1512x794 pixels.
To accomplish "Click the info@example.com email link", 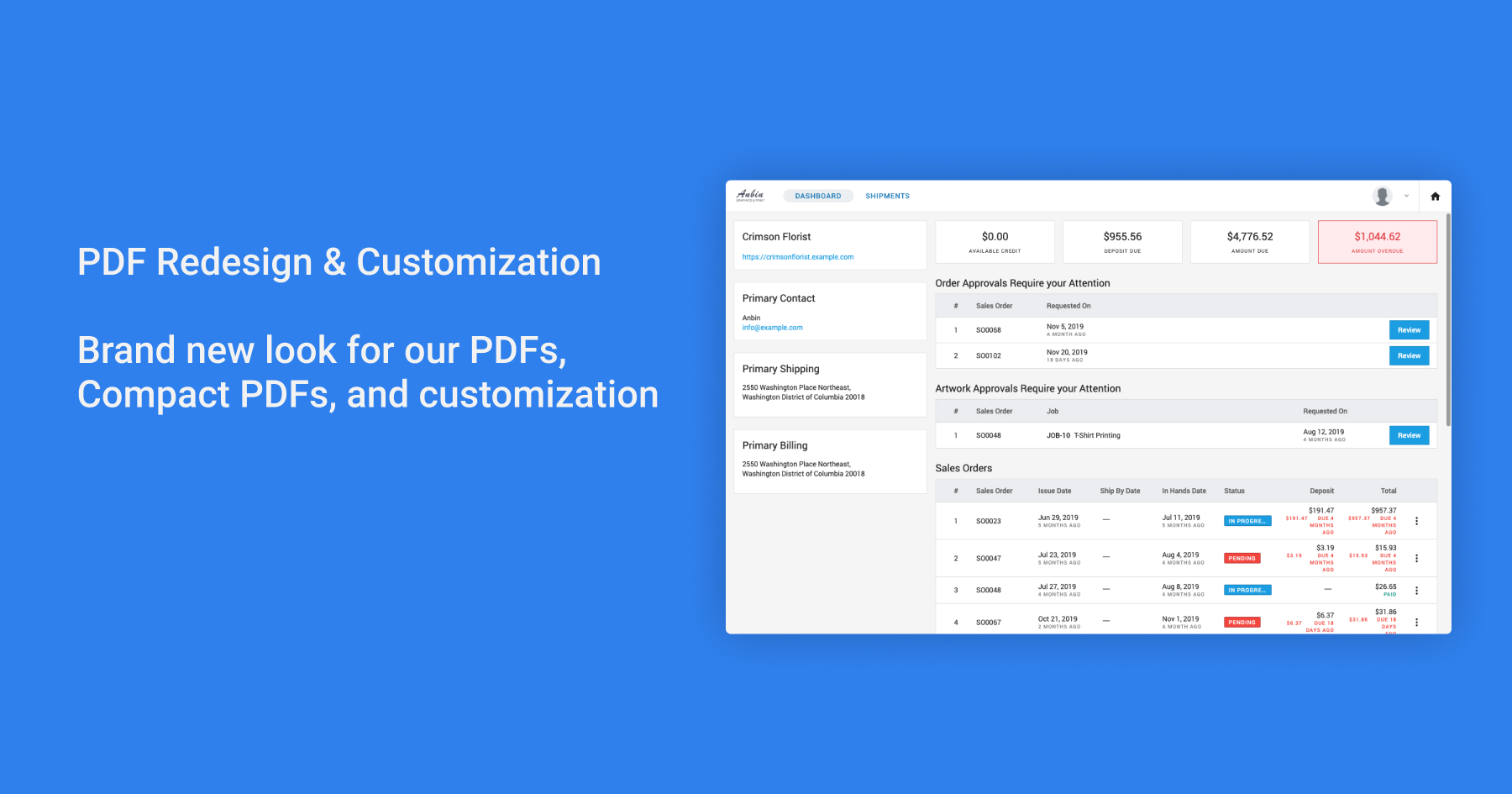I will tap(772, 328).
